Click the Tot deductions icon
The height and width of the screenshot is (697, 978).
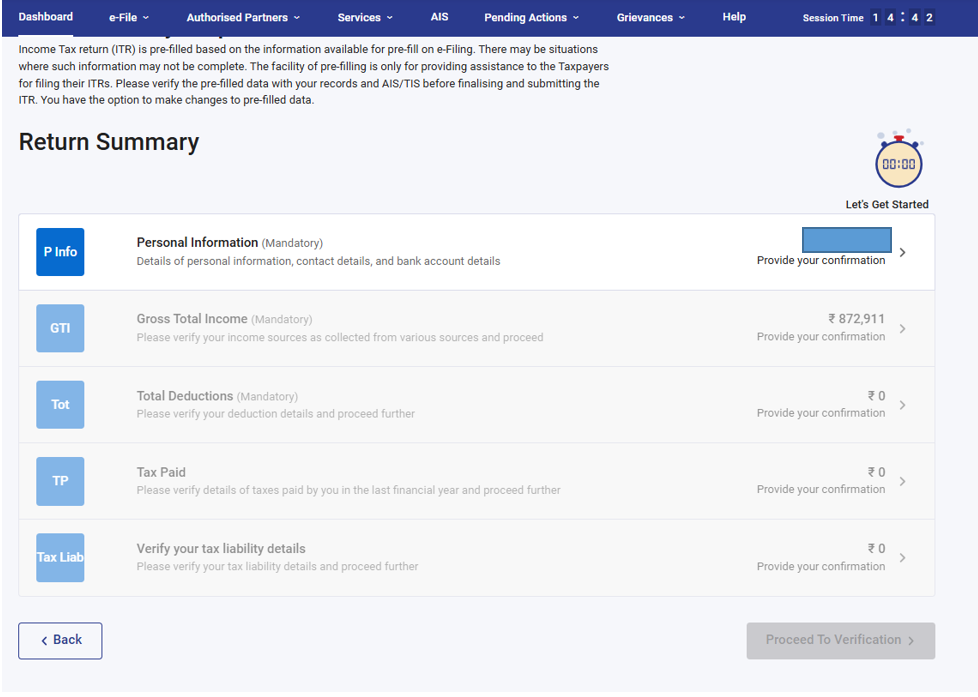pos(60,405)
